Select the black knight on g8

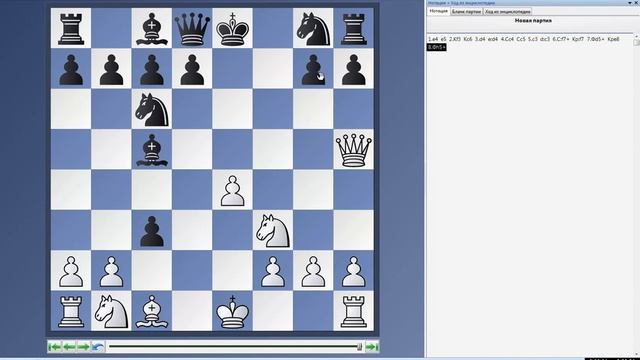(x=313, y=29)
